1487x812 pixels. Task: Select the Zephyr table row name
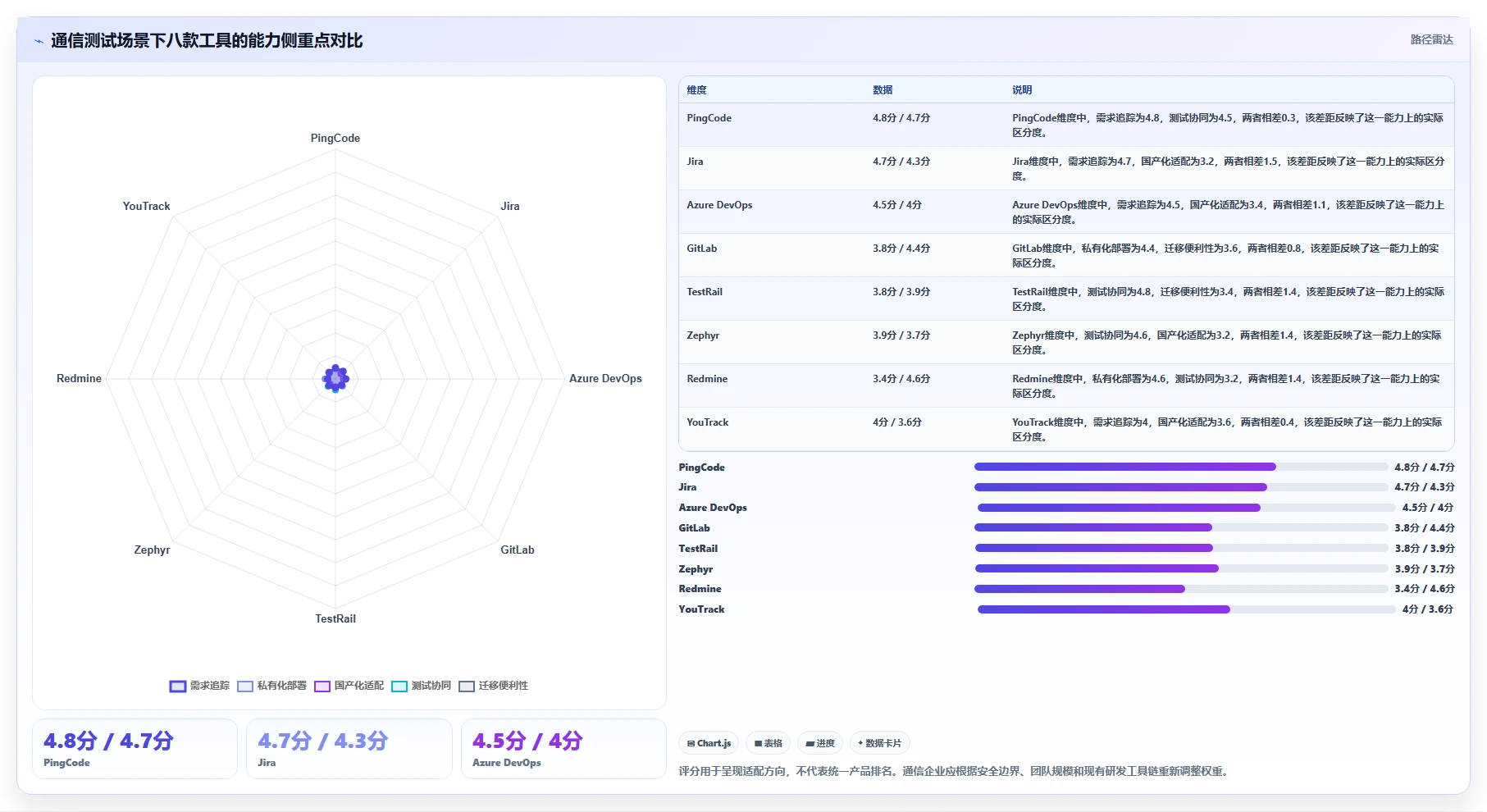[x=703, y=335]
